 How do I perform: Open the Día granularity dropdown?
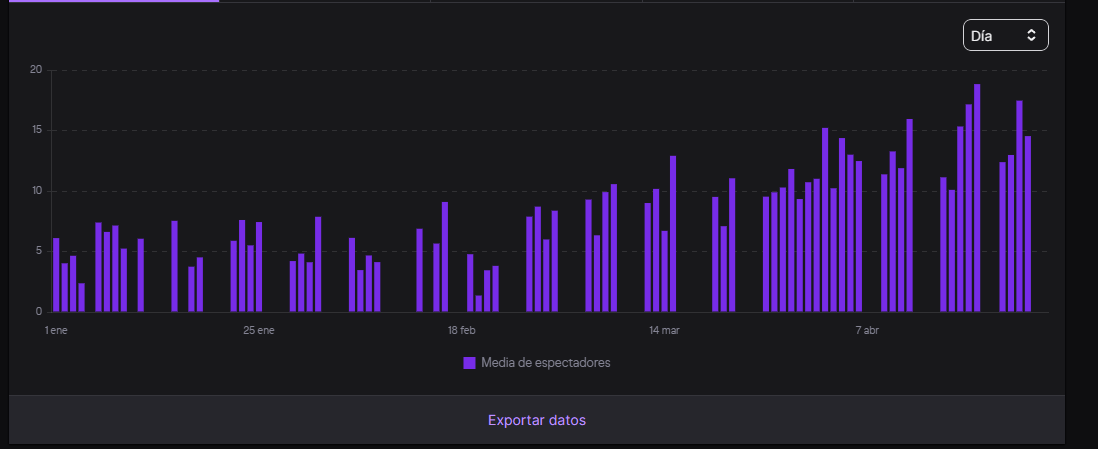[1006, 35]
